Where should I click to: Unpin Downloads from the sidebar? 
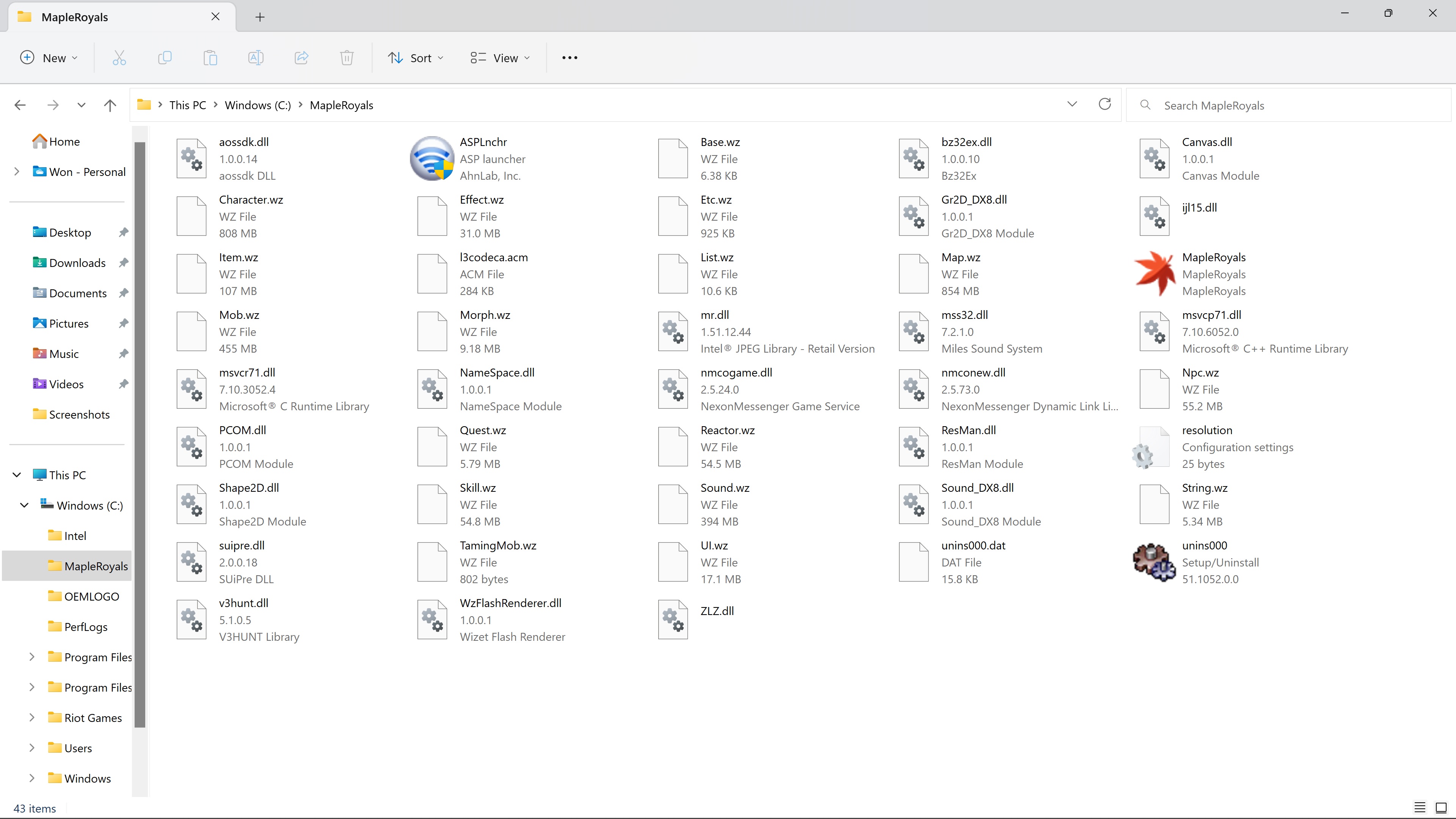[x=124, y=262]
